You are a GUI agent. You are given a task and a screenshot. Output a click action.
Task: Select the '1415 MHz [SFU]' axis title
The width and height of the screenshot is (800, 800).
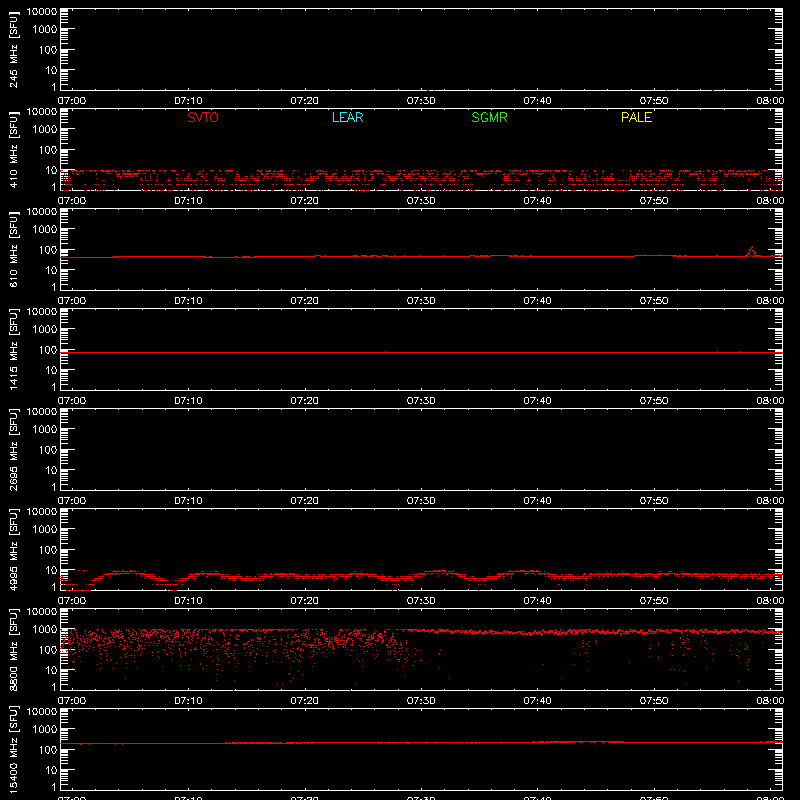(13, 349)
